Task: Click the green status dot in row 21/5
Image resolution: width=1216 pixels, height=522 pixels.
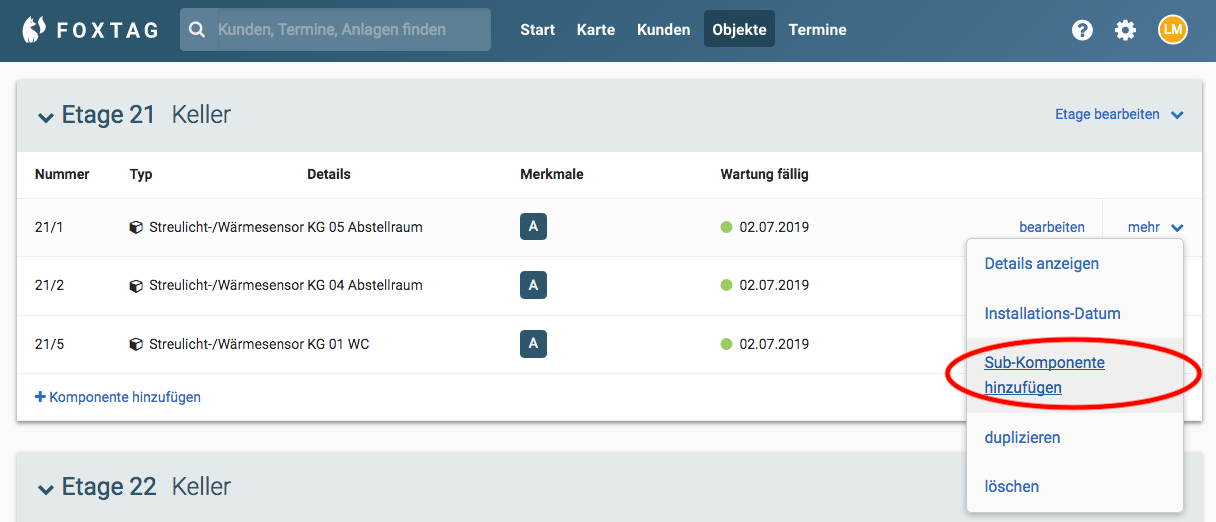Action: pyautogui.click(x=727, y=344)
